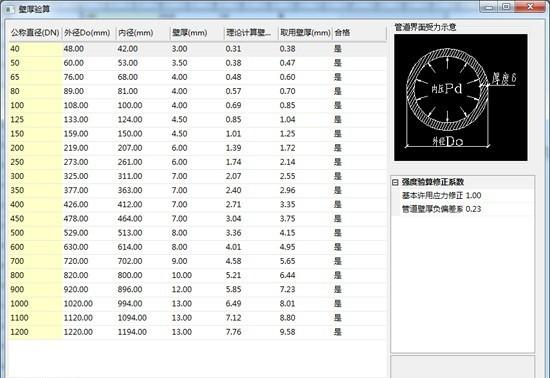Click wall thickness 3.50 in DN 50 row
The height and width of the screenshot is (378, 550).
click(x=179, y=63)
